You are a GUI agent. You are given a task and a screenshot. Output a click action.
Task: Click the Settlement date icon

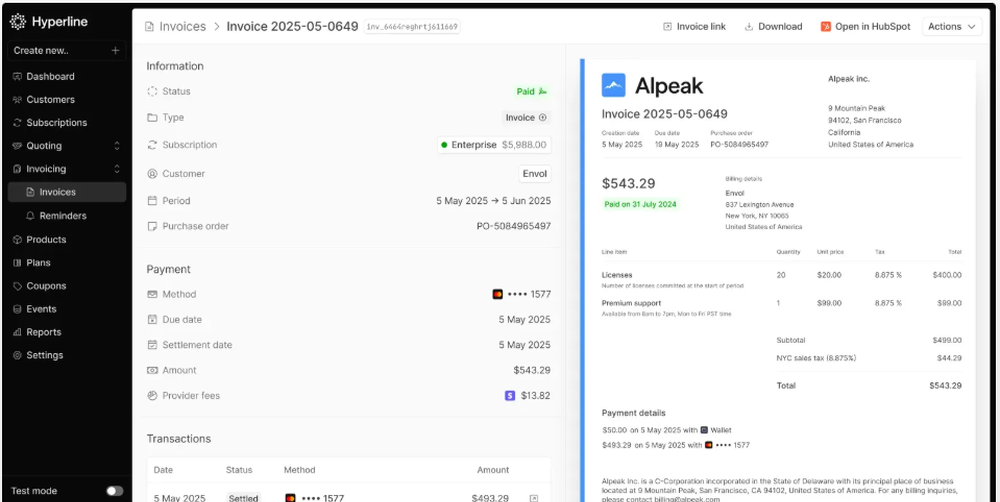(x=152, y=344)
